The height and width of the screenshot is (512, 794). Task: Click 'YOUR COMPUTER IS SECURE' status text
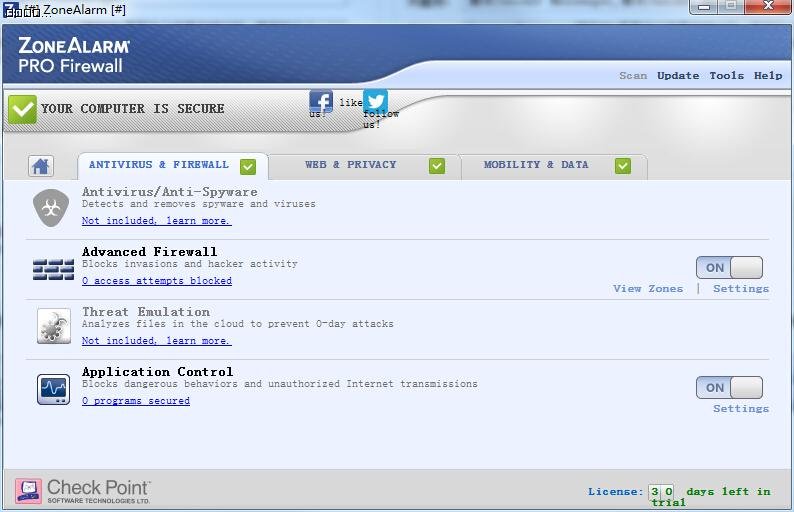[x=132, y=109]
